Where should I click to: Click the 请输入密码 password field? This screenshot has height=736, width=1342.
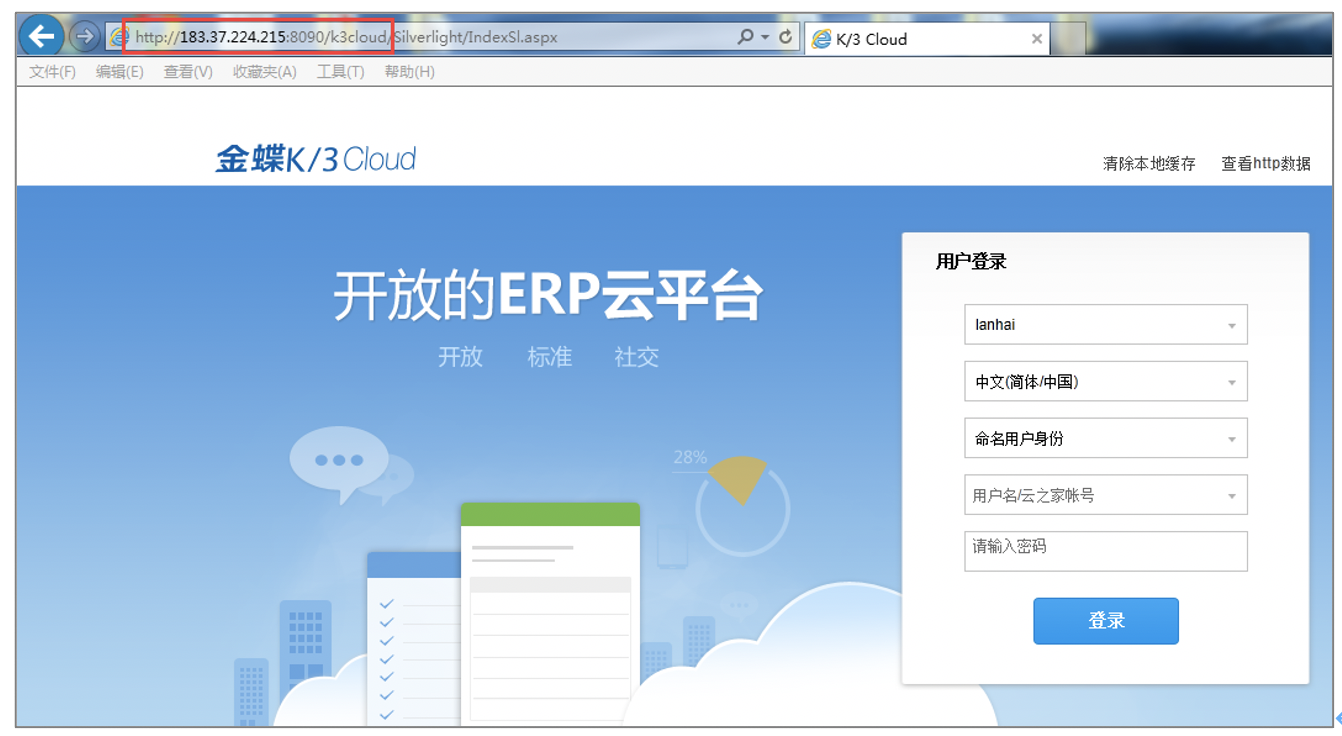click(1106, 551)
